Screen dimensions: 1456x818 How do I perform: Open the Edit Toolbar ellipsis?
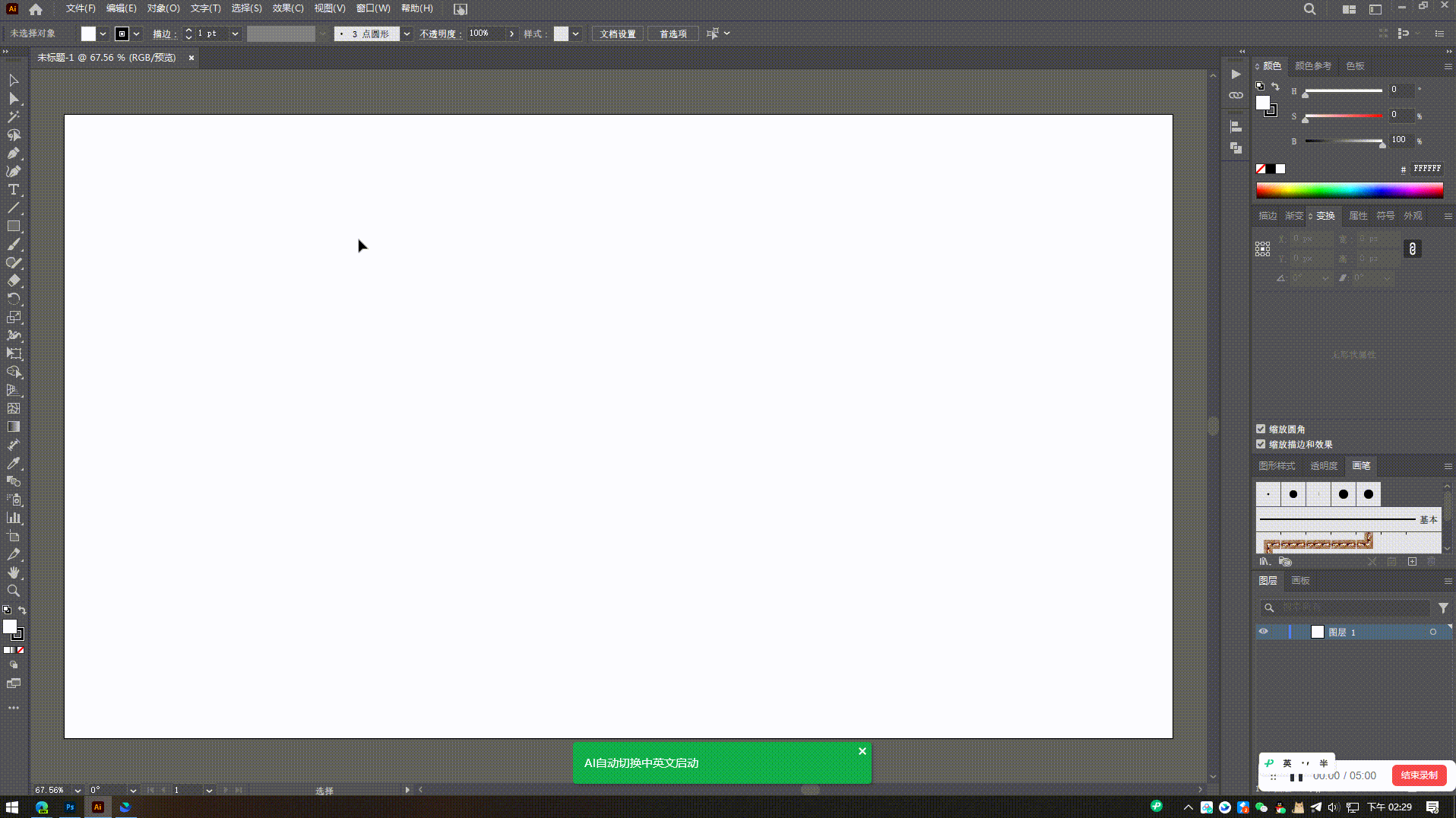point(14,708)
